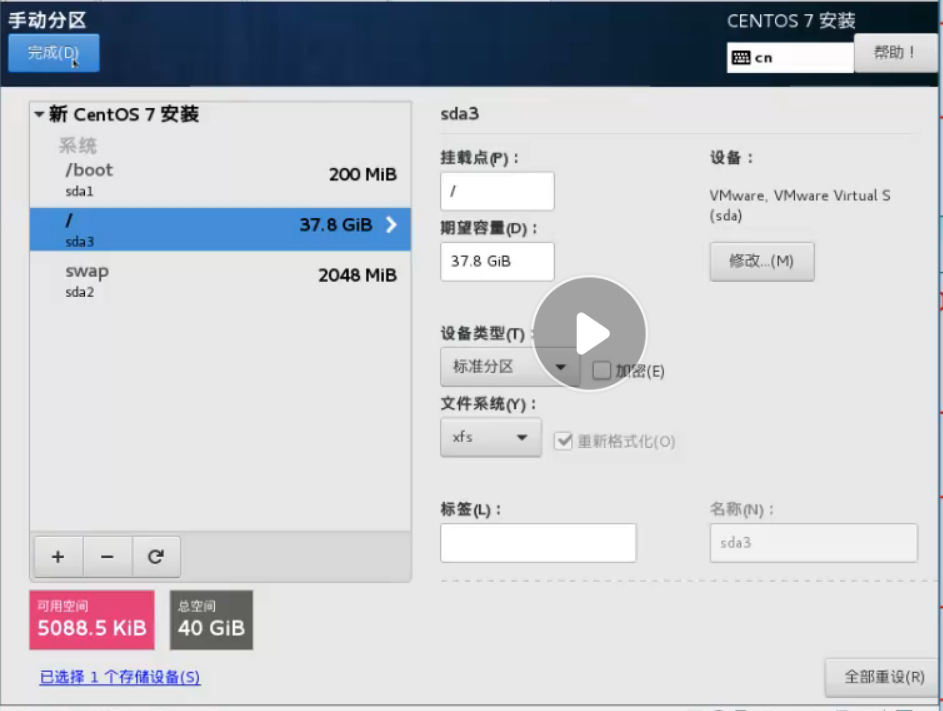Reload storage configuration with refresh icon
This screenshot has height=711, width=943.
pyautogui.click(x=156, y=557)
